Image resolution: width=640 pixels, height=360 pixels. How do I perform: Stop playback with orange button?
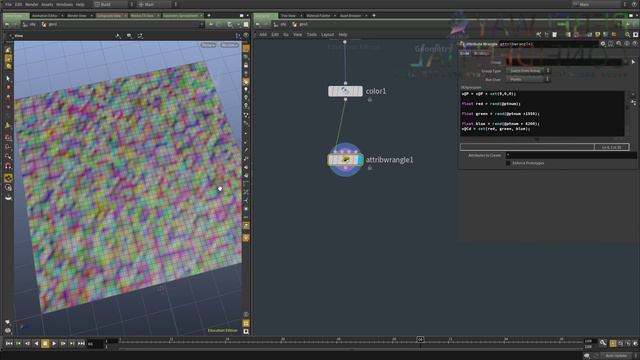coord(45,344)
